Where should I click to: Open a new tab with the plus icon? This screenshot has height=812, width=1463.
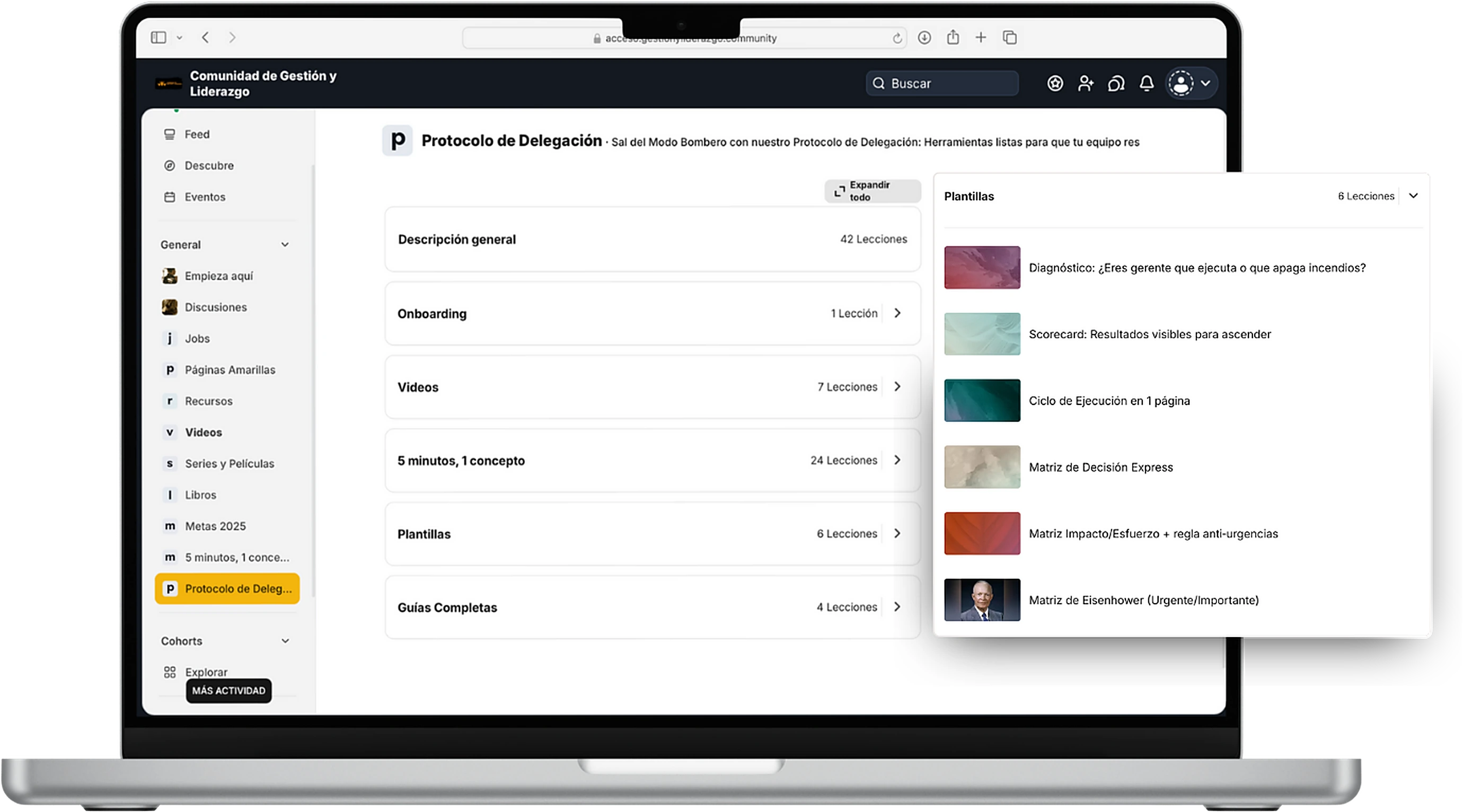(981, 38)
